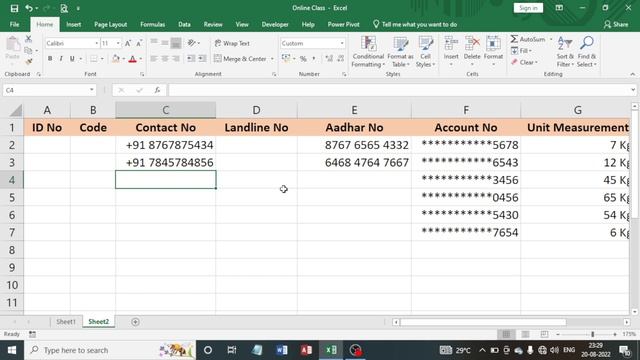The width and height of the screenshot is (640, 360).
Task: Open the Fill dropdown
Action: (521, 51)
